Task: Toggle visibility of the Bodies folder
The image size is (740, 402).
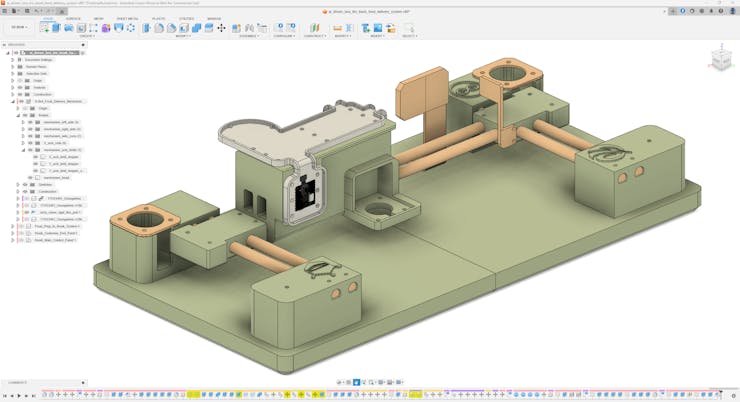Action: [x=25, y=115]
